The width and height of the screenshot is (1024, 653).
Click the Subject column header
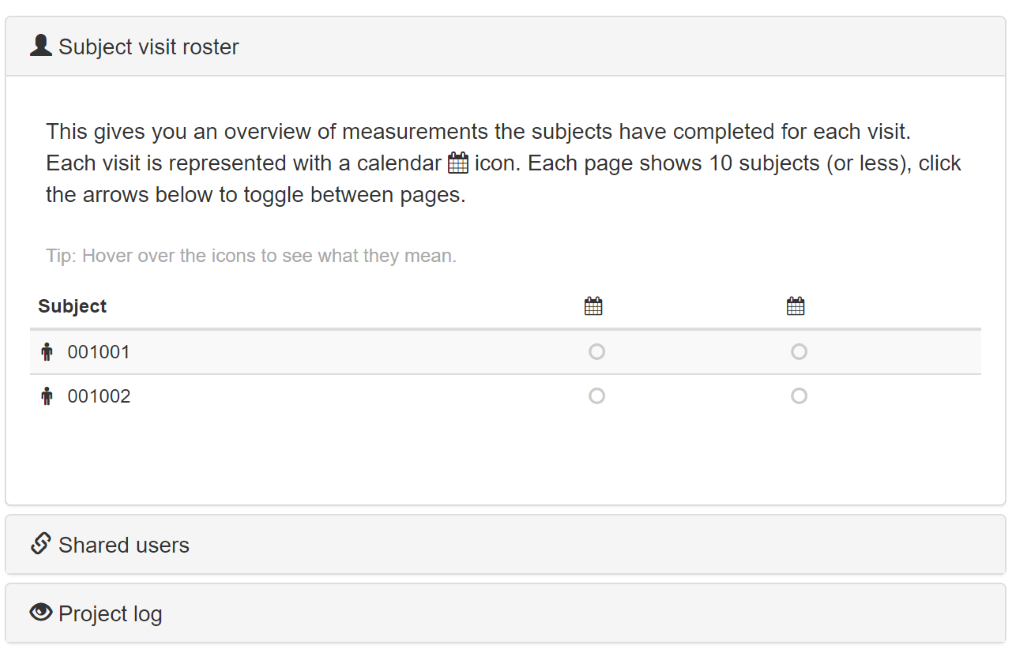pos(72,306)
